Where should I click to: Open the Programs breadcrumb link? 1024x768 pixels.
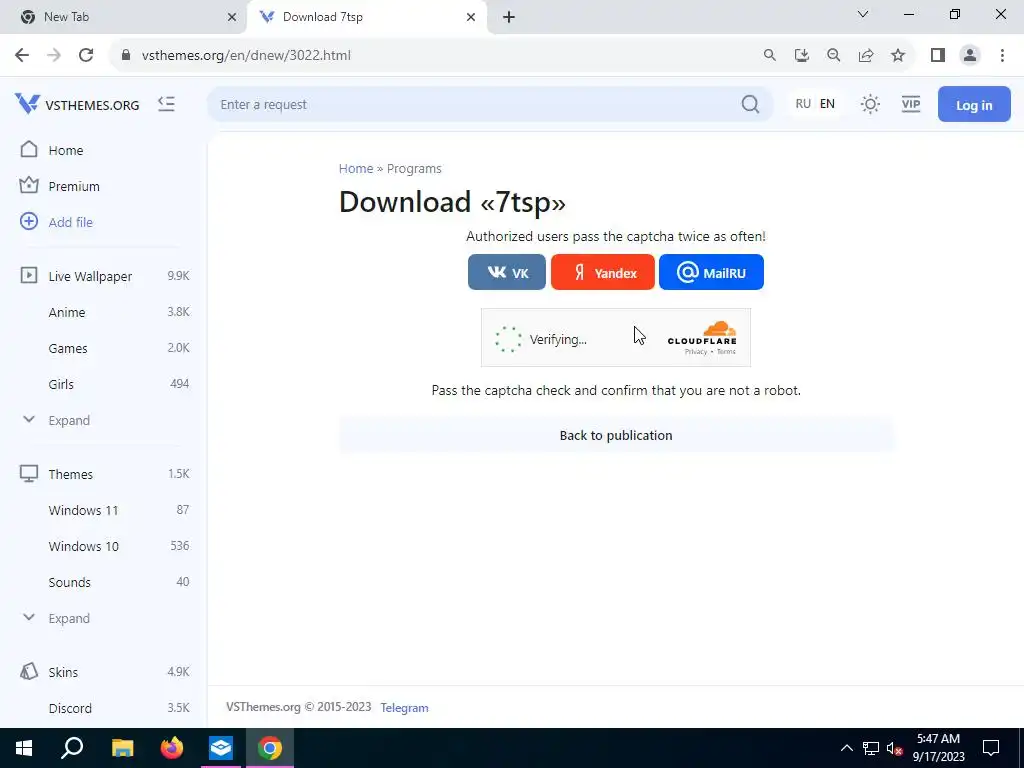pyautogui.click(x=414, y=168)
